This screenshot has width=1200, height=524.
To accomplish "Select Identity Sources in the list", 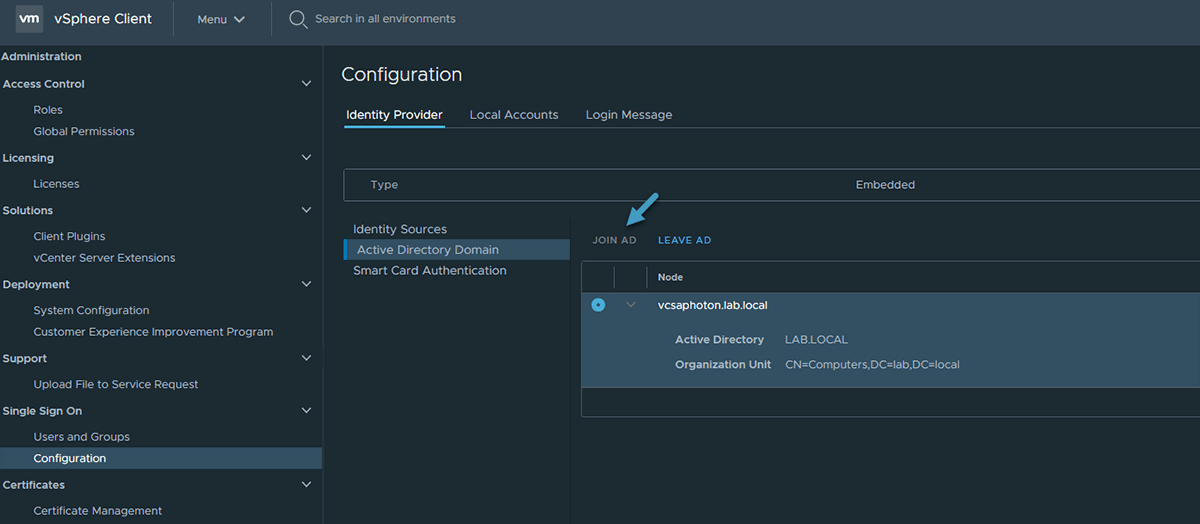I will click(400, 229).
